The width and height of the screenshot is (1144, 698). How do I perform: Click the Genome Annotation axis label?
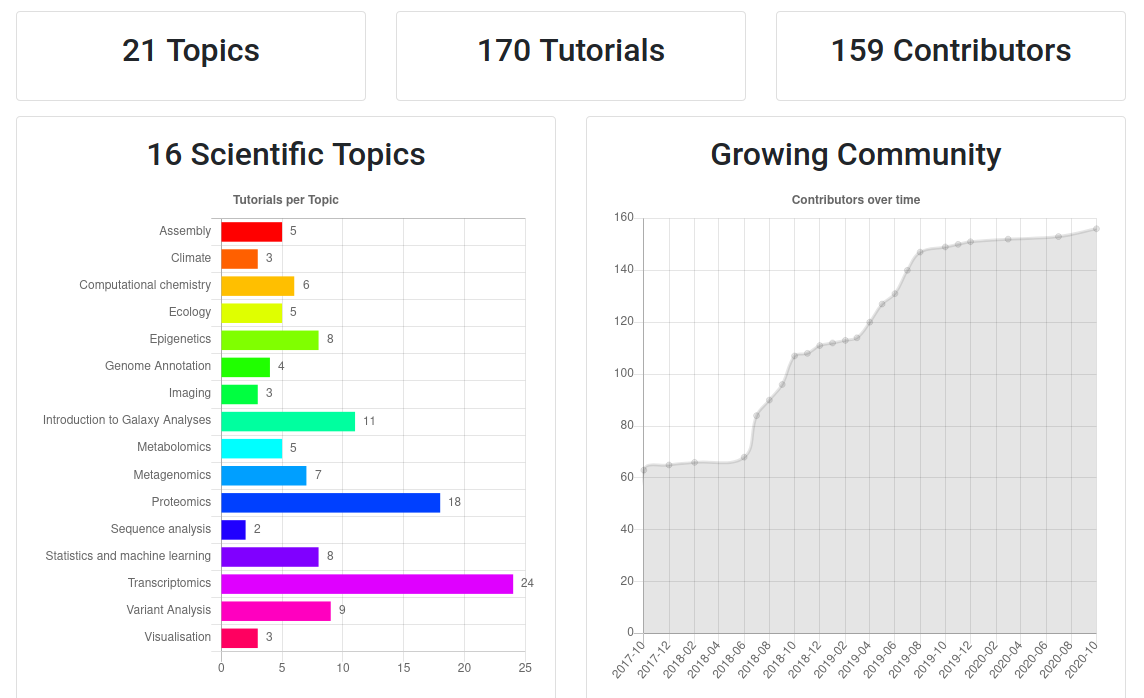[158, 366]
